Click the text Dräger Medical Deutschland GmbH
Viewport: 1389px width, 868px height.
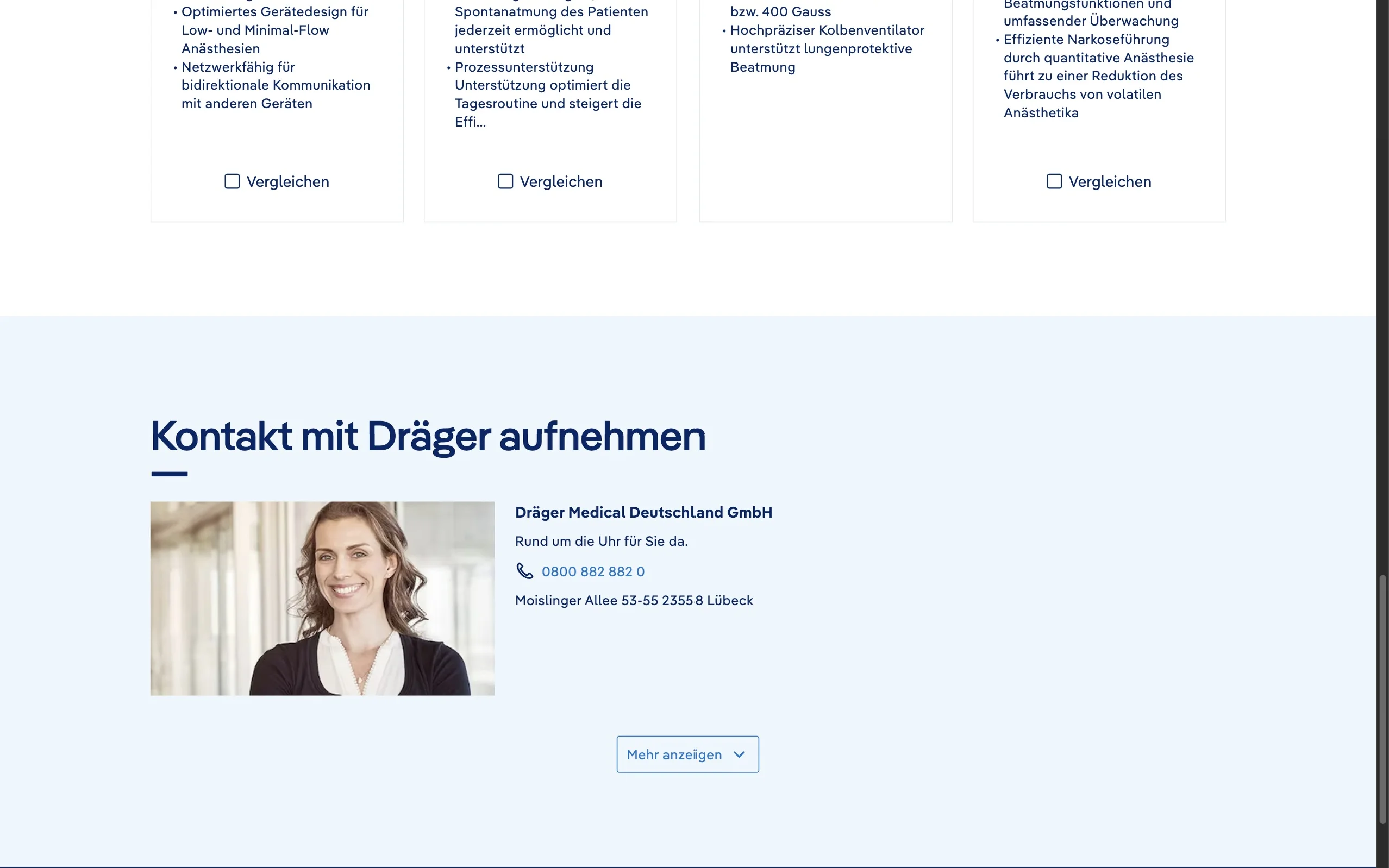[643, 512]
